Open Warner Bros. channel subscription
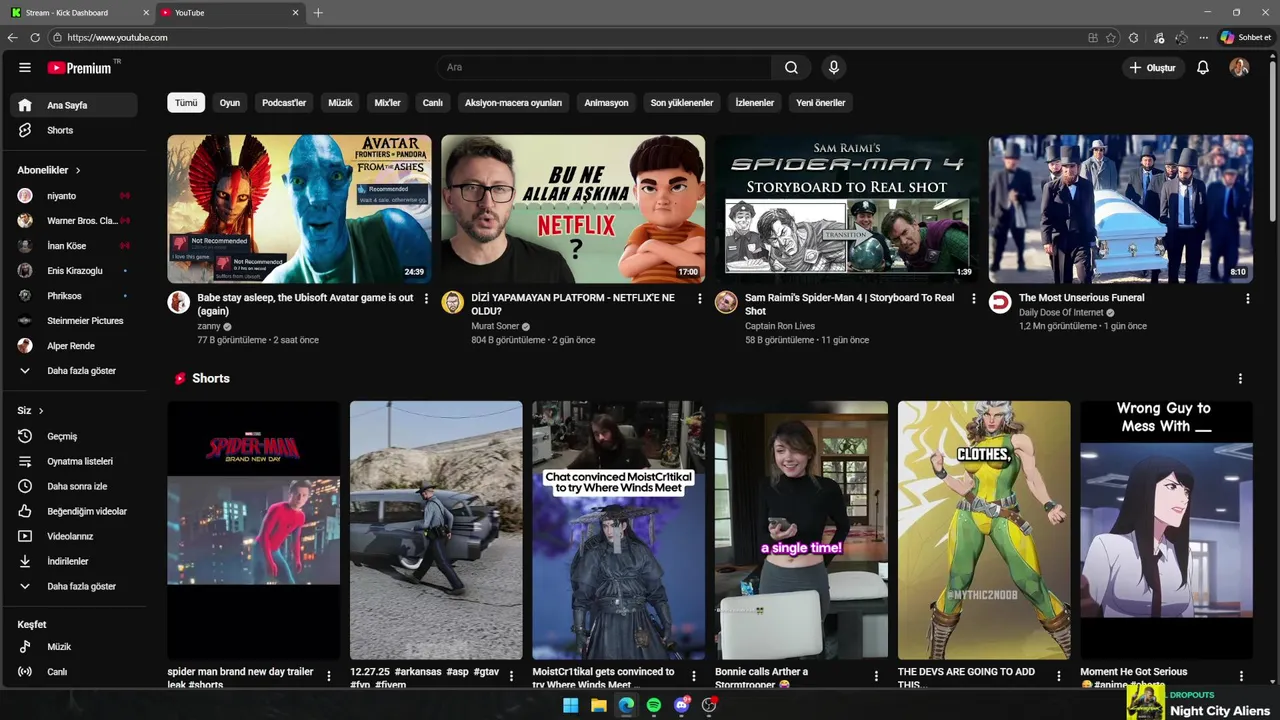Image resolution: width=1280 pixels, height=720 pixels. [74, 221]
